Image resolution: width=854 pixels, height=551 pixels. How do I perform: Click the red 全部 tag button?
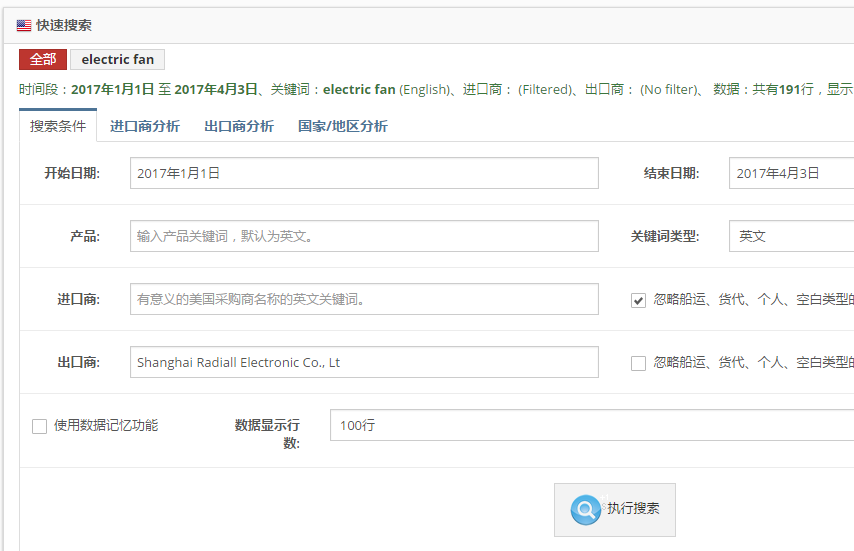pos(43,60)
